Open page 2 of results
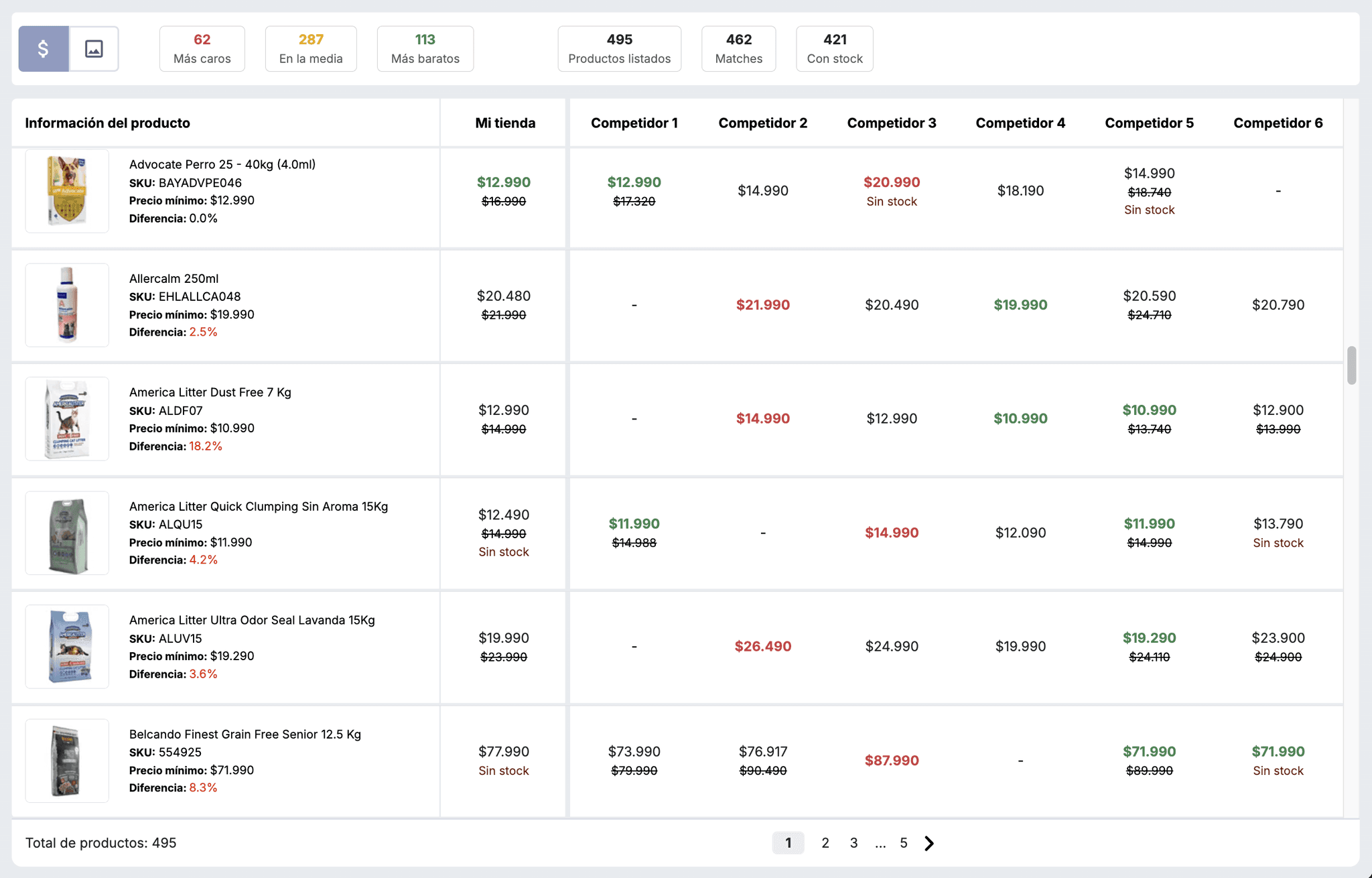The width and height of the screenshot is (1372, 878). (x=825, y=843)
